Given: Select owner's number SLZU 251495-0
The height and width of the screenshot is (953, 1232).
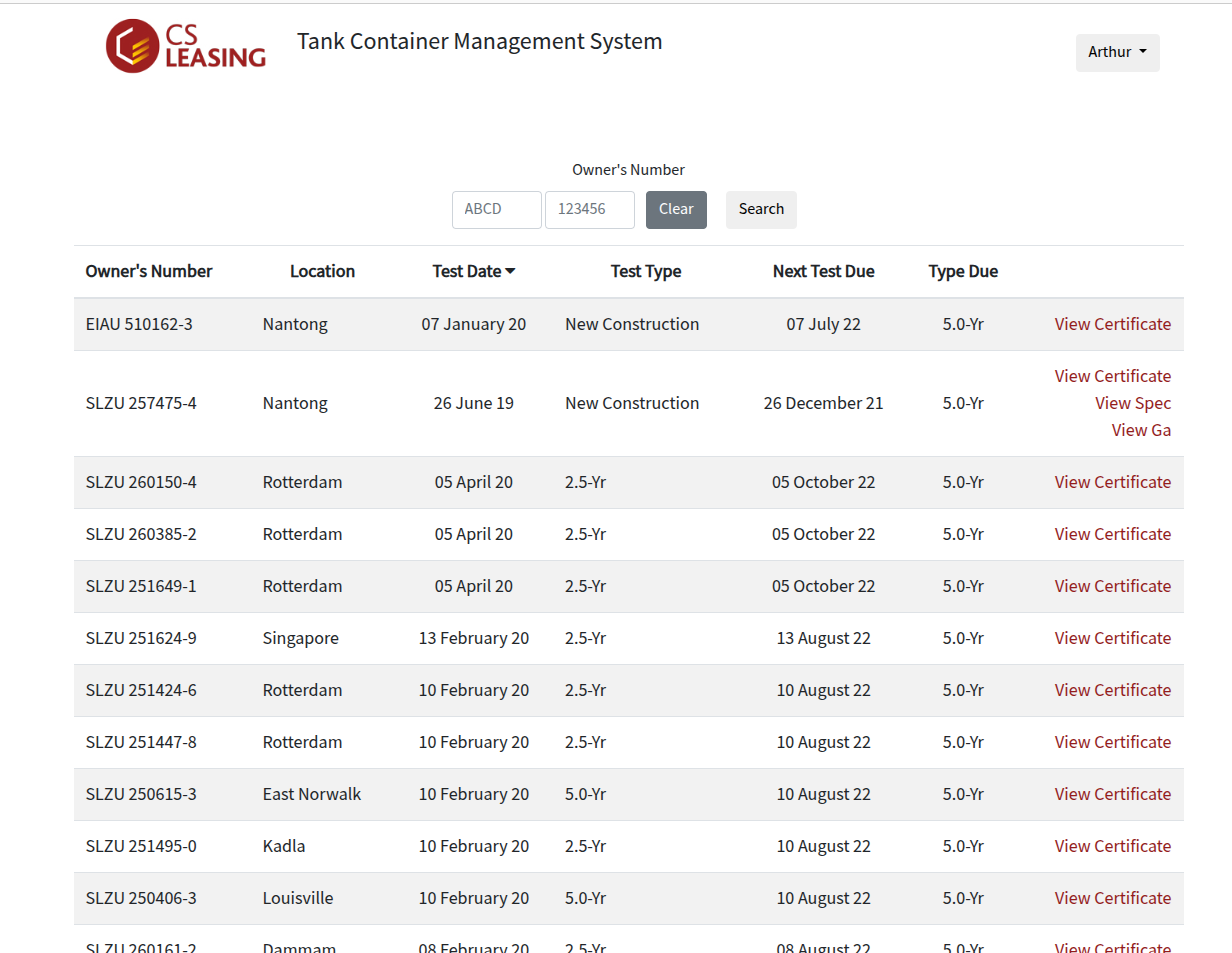Looking at the screenshot, I should tap(141, 846).
